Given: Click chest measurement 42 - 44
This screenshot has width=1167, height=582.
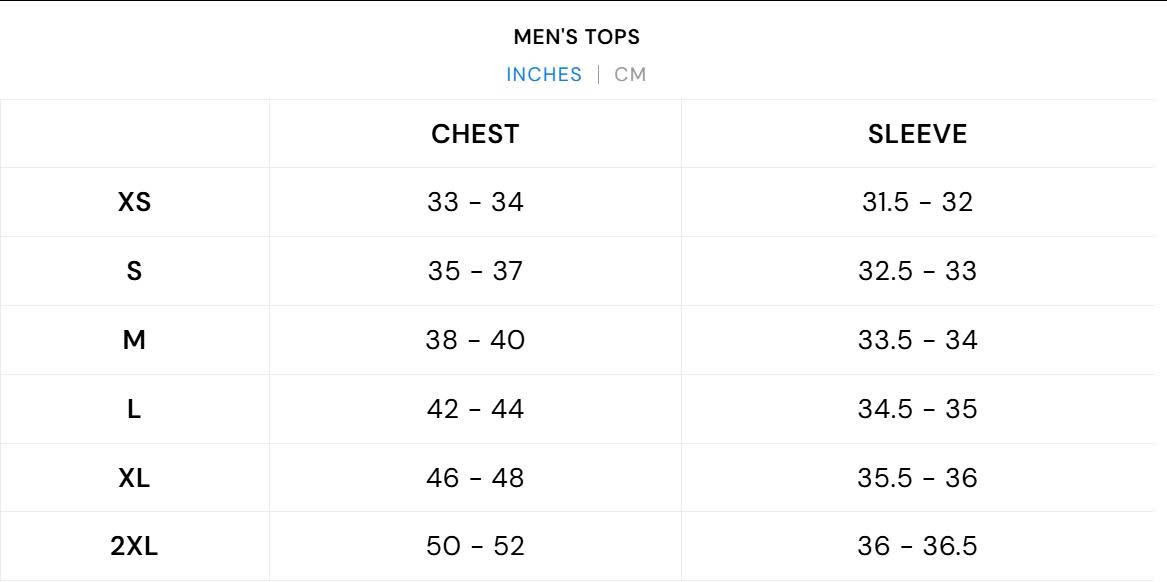Looking at the screenshot, I should [475, 409].
